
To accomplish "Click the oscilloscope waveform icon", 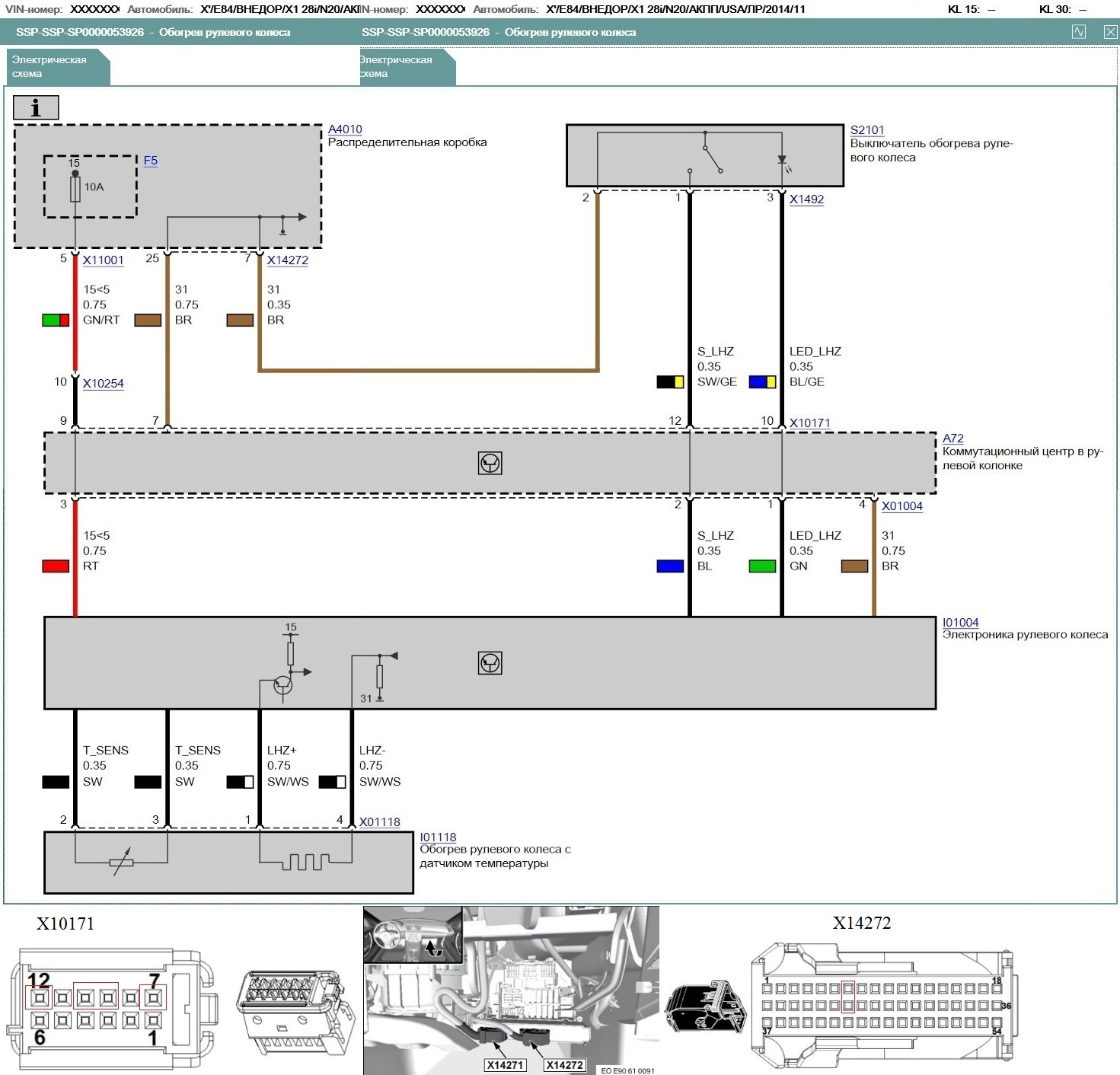I will click(x=1079, y=32).
